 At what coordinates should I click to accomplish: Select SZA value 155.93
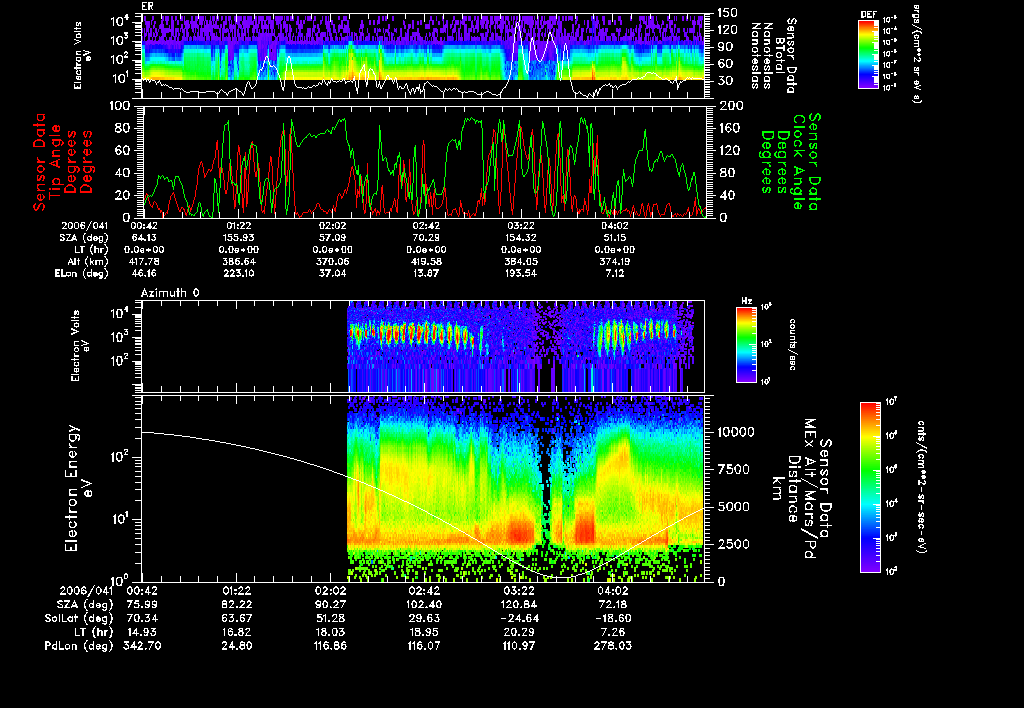pos(239,238)
